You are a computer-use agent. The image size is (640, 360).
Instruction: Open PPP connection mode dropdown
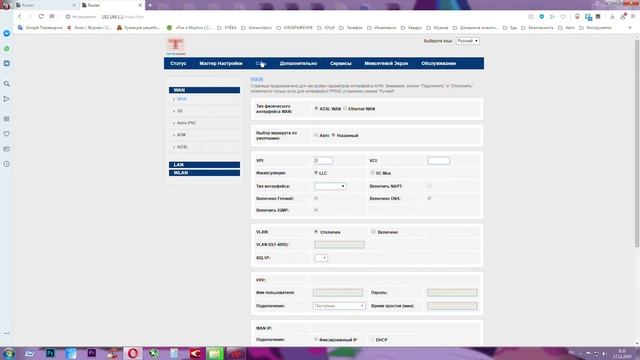point(339,306)
